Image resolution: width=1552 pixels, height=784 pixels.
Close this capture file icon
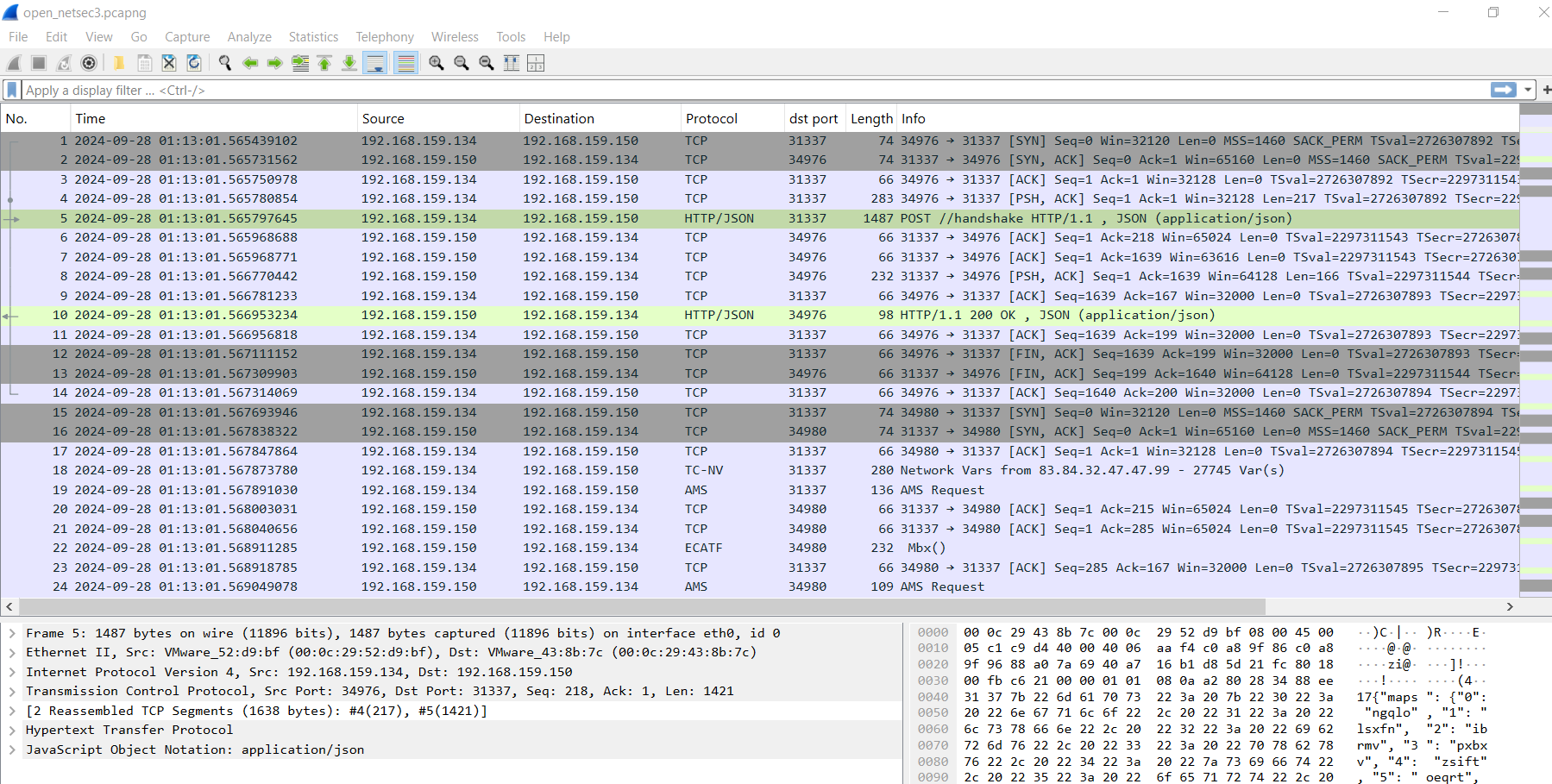tap(169, 63)
